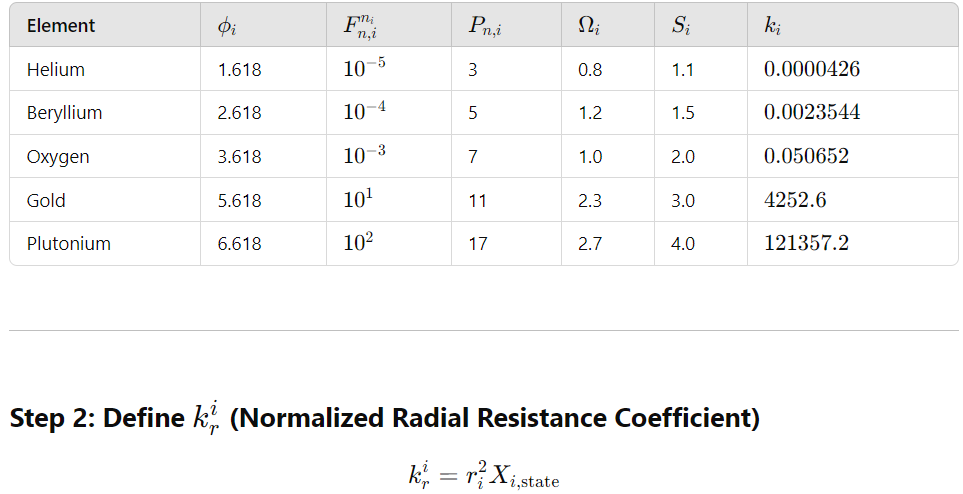Click the Plutonium element cell

pos(69,243)
